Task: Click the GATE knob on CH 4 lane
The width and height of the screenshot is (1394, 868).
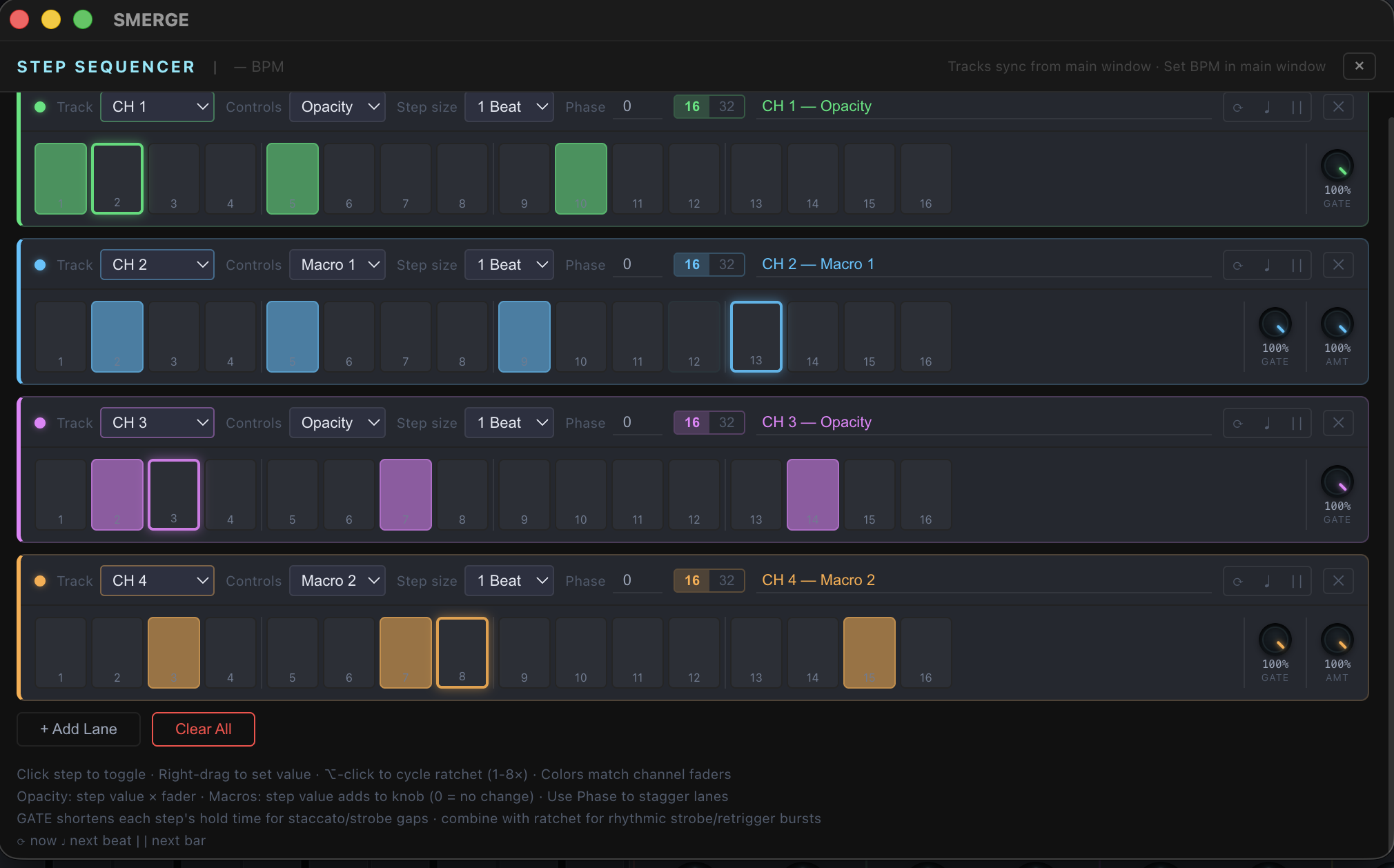Action: (x=1275, y=640)
